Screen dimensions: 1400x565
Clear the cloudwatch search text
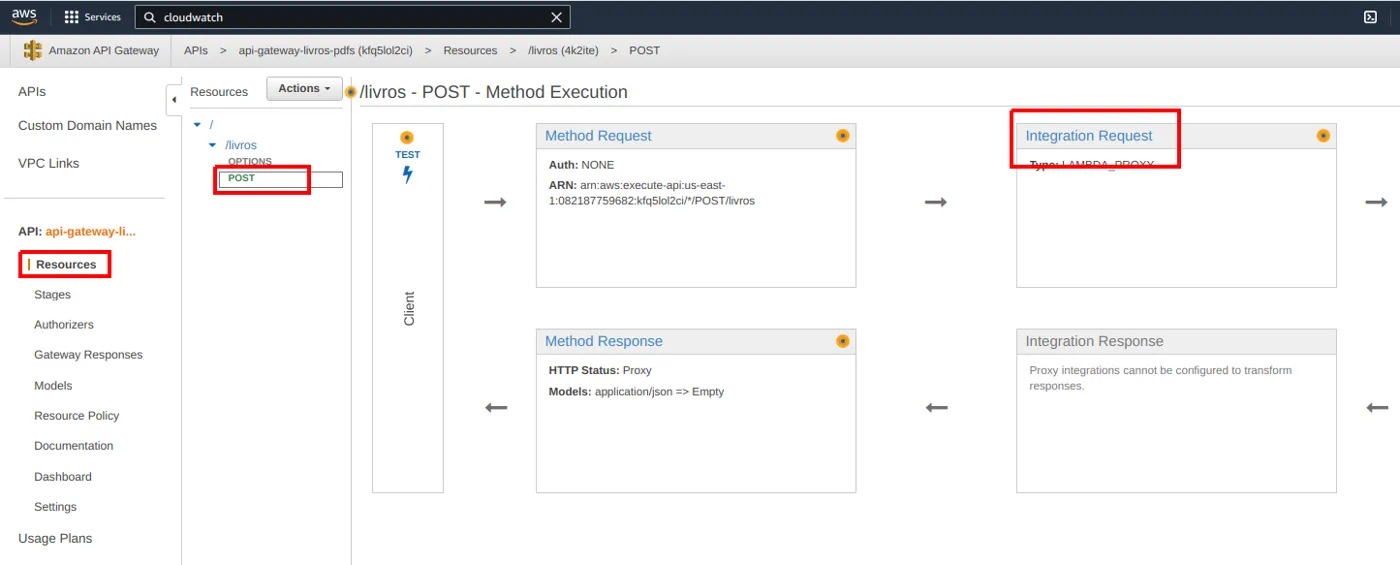pos(556,17)
